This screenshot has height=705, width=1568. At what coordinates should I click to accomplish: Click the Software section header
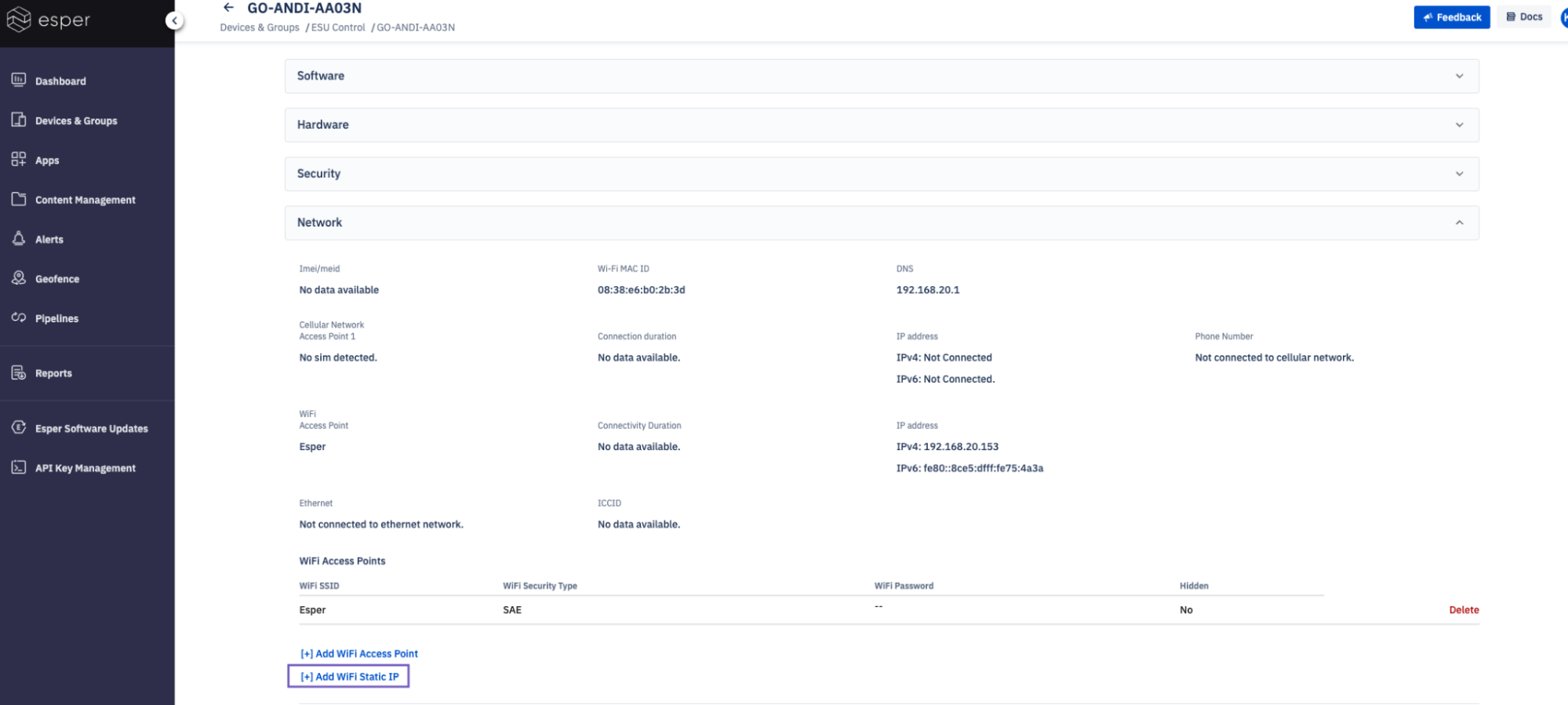click(x=882, y=76)
